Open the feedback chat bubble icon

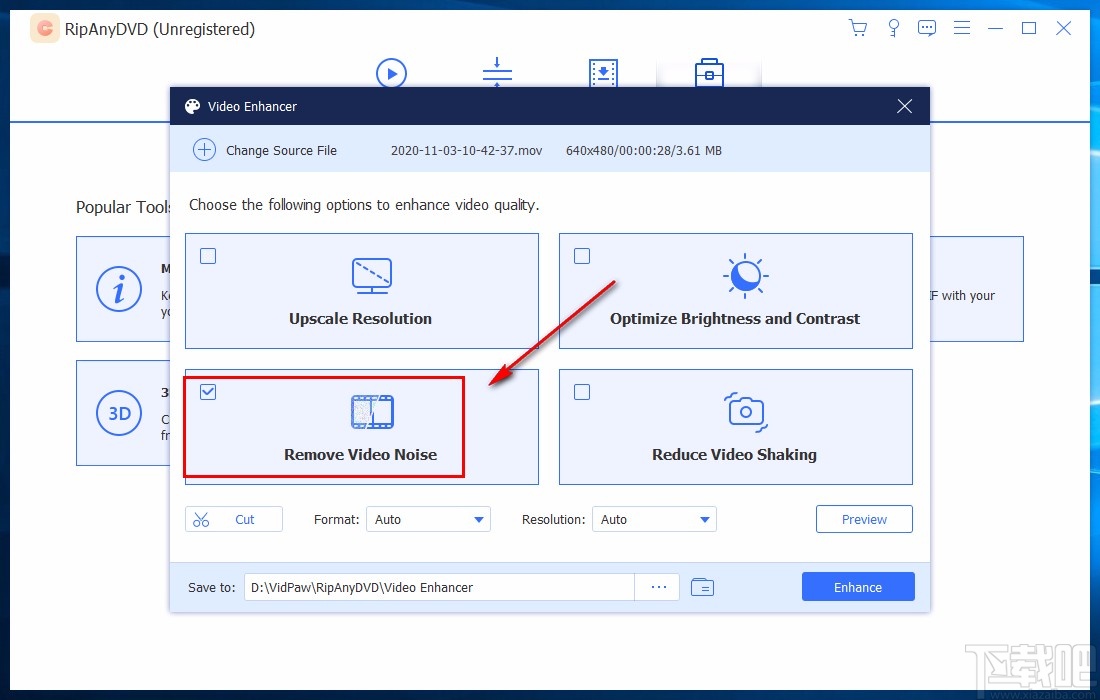point(927,28)
